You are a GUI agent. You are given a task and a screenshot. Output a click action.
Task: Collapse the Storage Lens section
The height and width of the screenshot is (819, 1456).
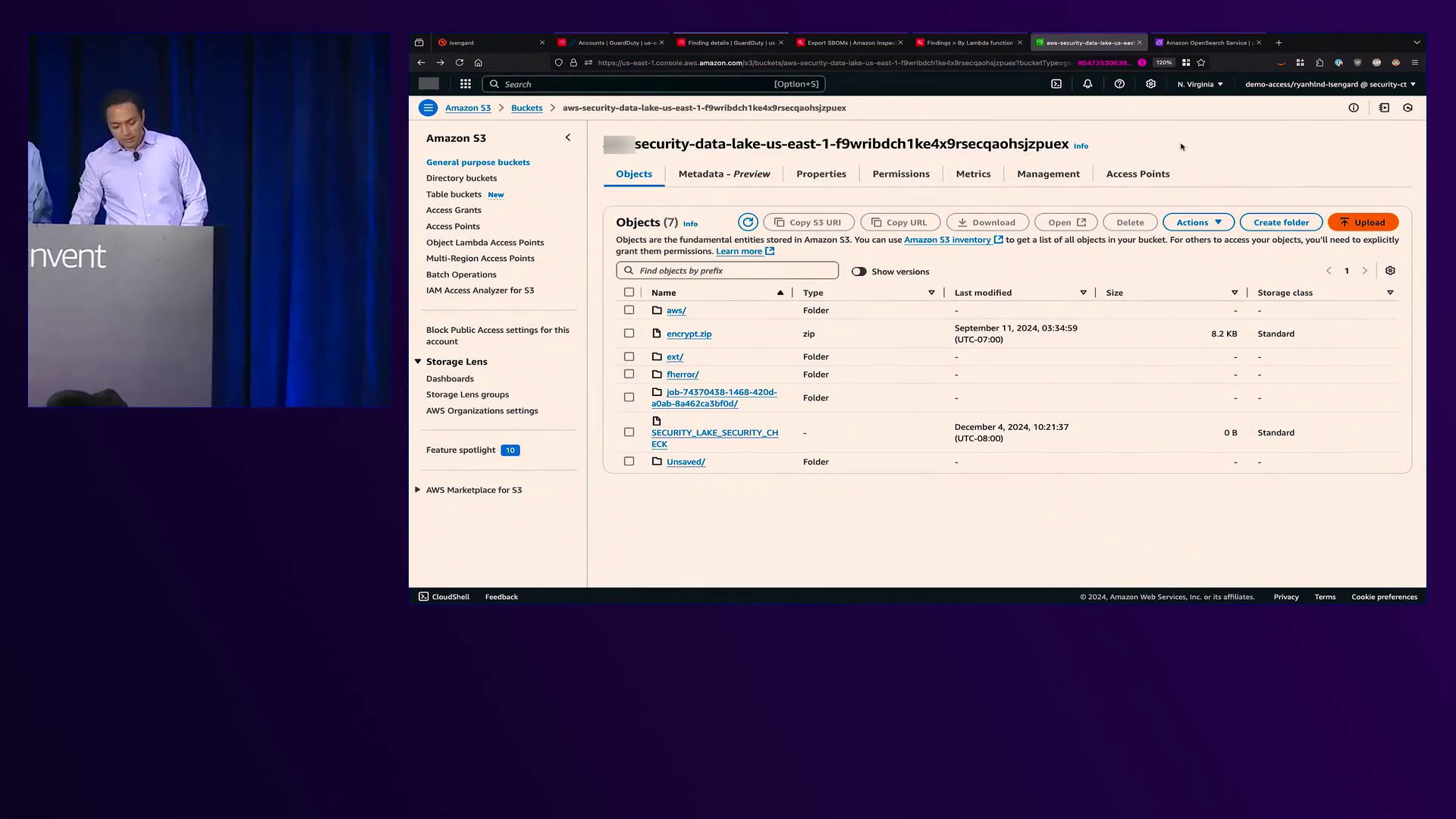click(418, 362)
